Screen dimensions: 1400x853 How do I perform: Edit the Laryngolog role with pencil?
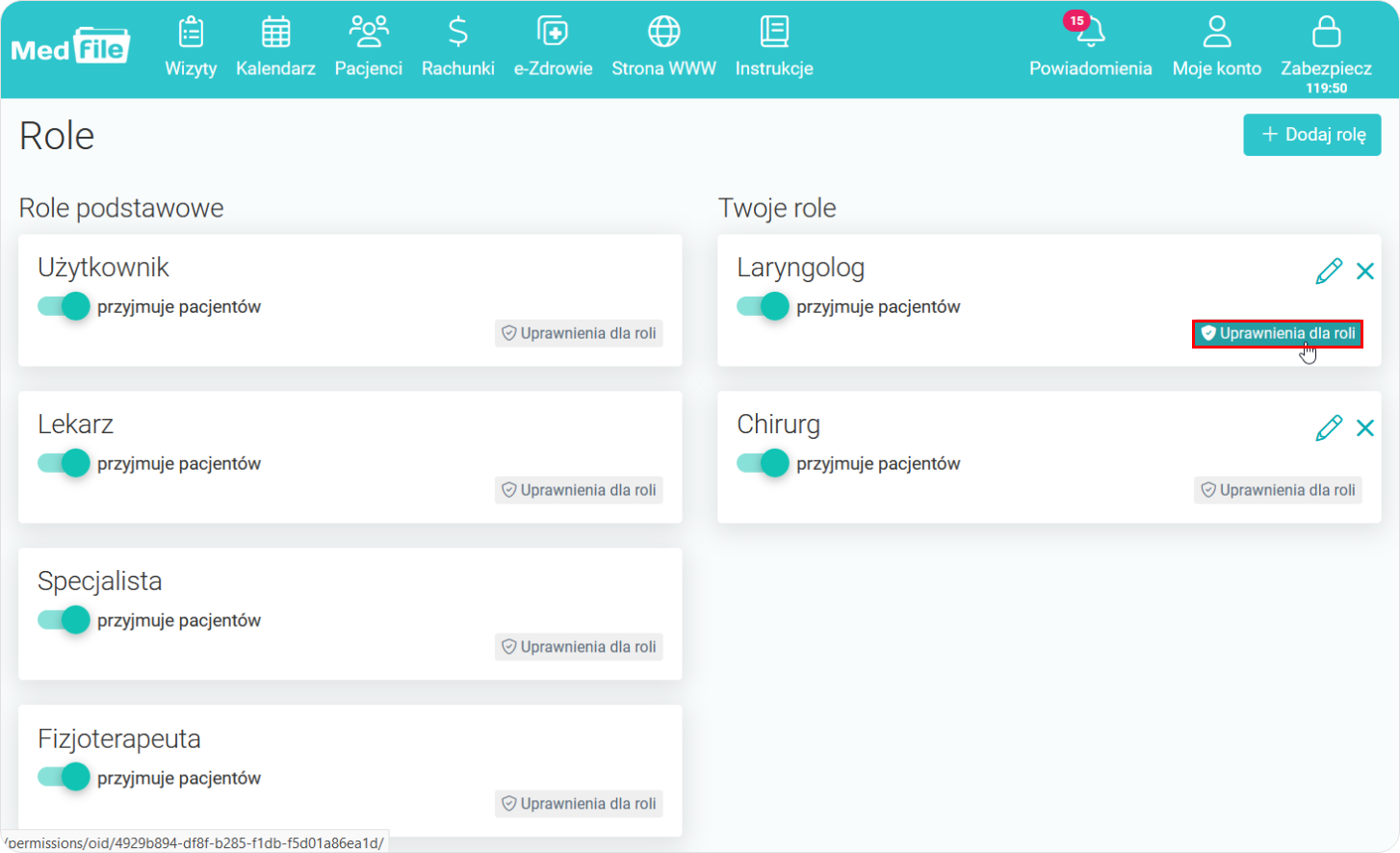[1329, 271]
